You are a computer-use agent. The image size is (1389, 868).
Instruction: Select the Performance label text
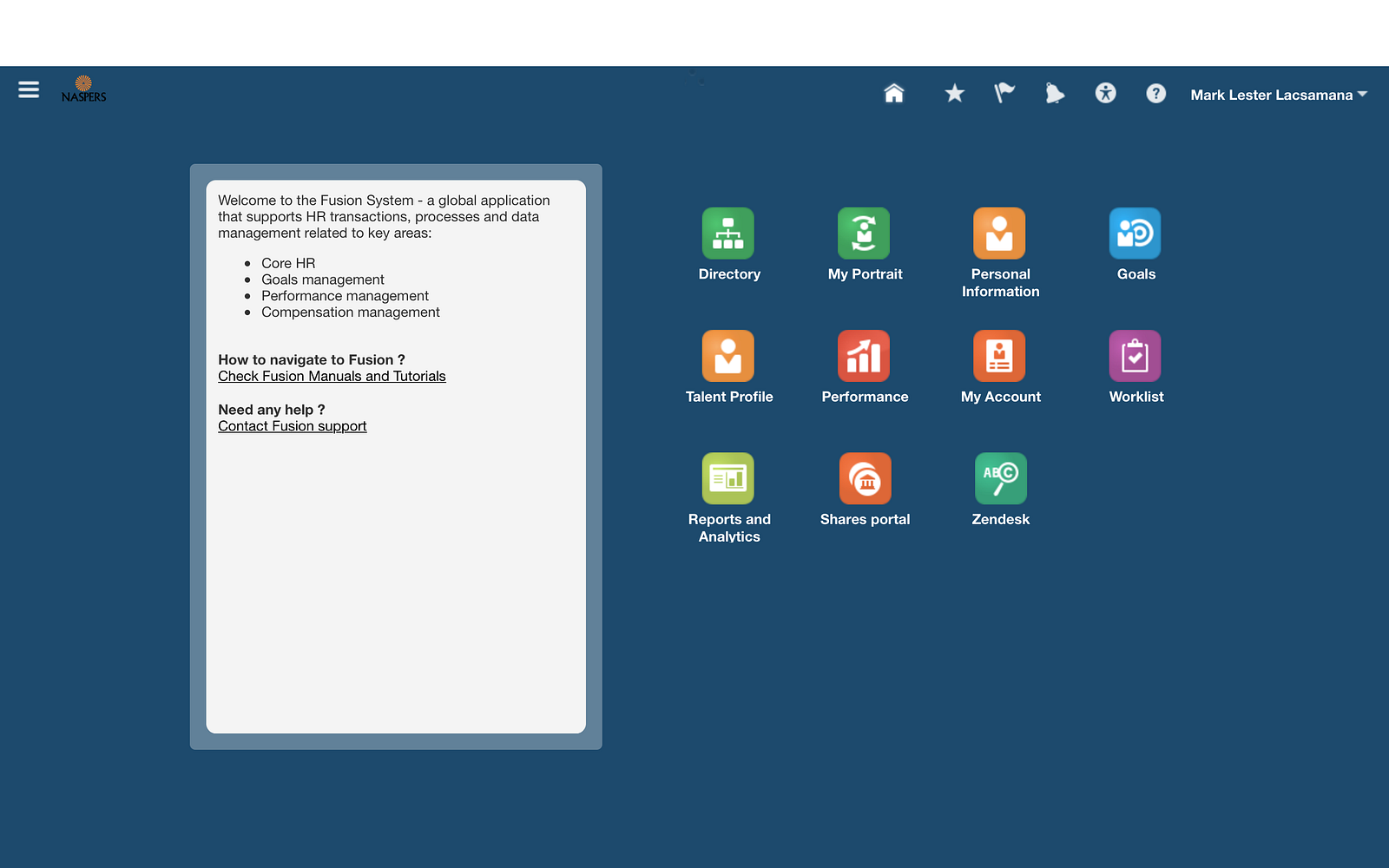click(866, 397)
